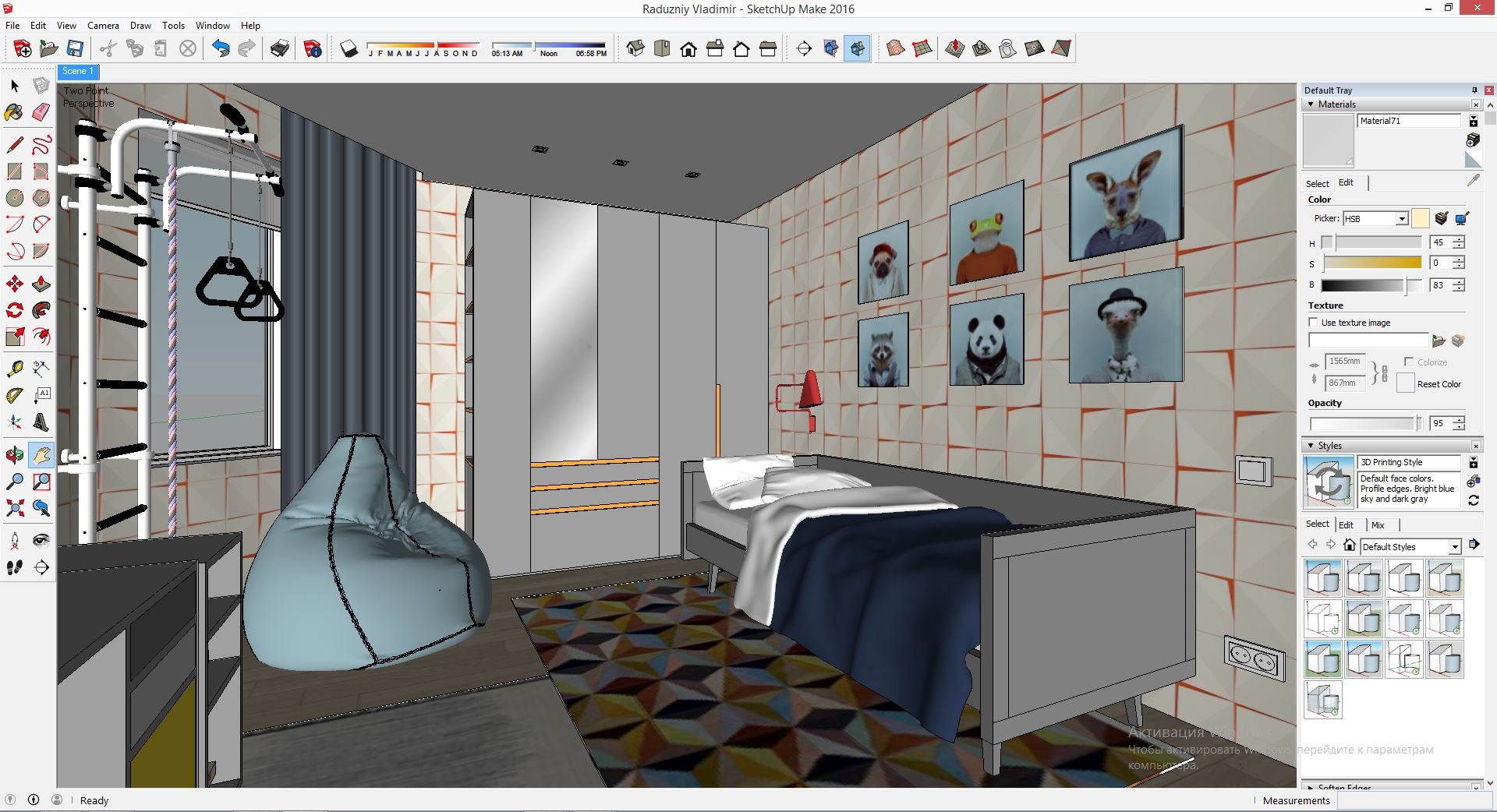Activate the Tape Measure tool
This screenshot has height=812, width=1497.
point(14,368)
